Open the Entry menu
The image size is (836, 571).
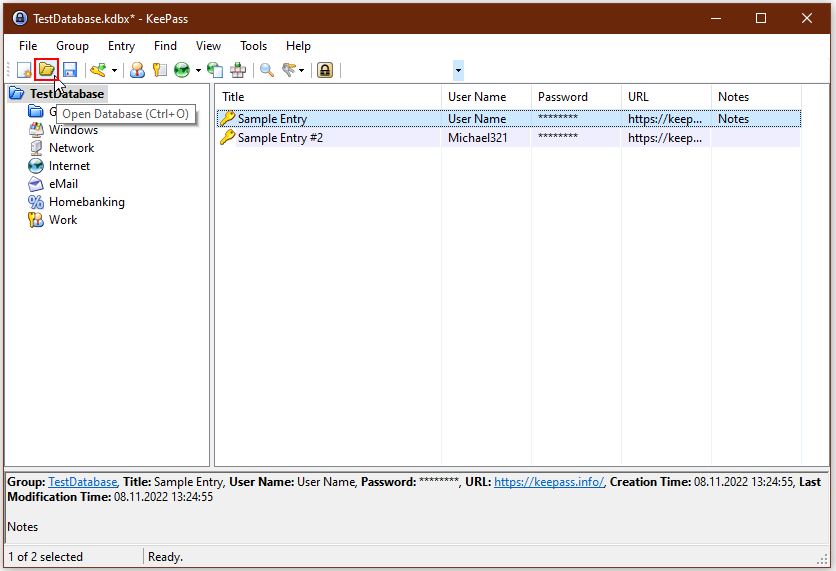(122, 46)
